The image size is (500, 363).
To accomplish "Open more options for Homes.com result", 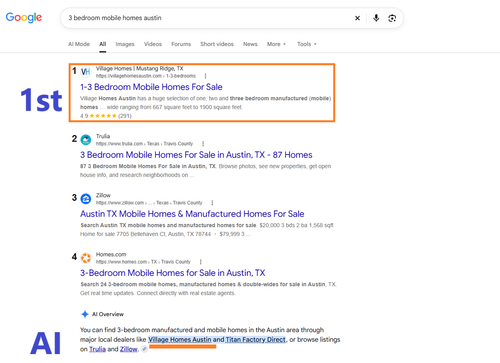I will pos(201,262).
